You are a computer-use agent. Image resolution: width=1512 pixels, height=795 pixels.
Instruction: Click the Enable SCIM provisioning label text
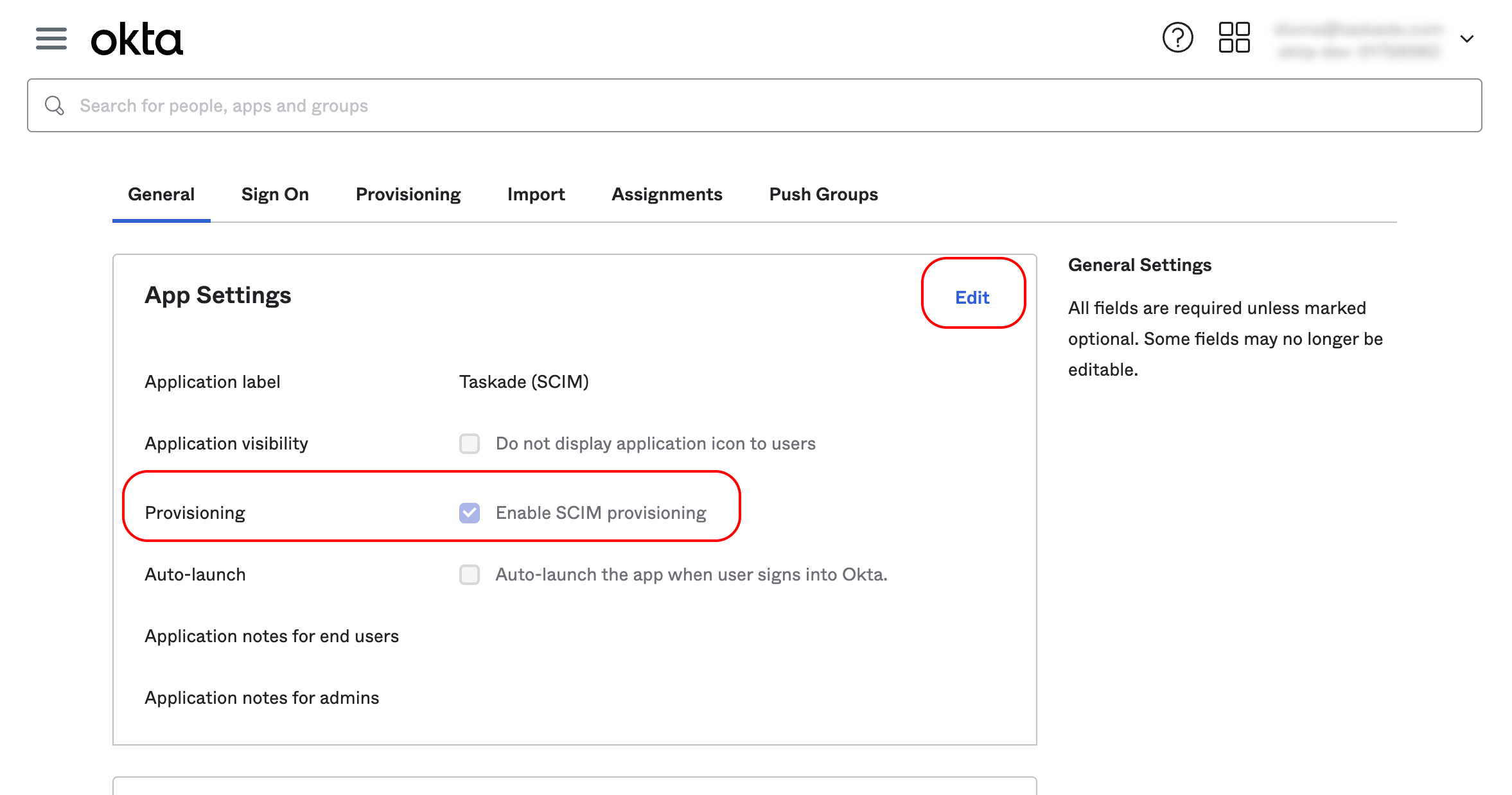point(601,513)
